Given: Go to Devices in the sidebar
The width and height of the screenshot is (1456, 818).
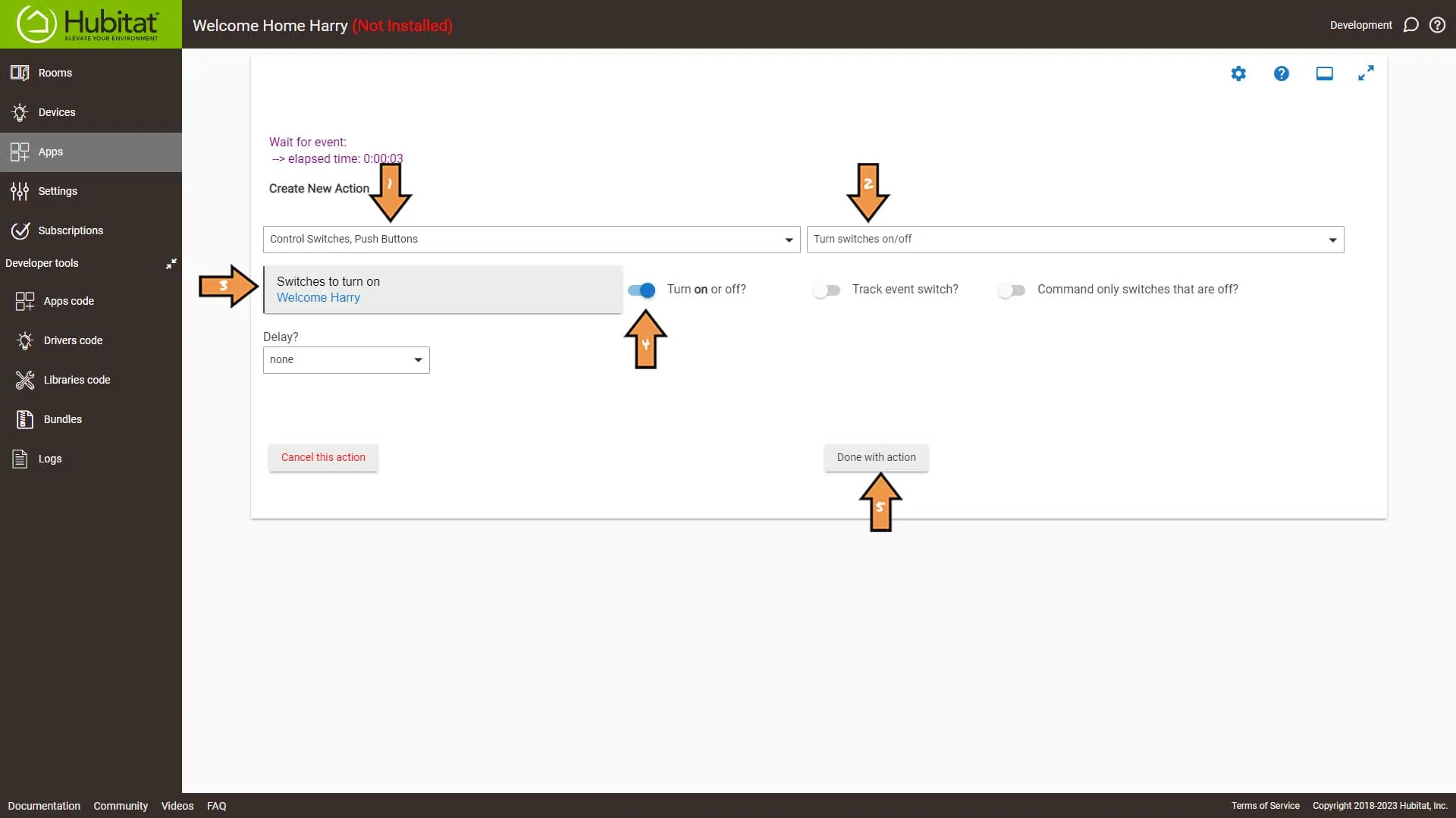Looking at the screenshot, I should pos(57,112).
